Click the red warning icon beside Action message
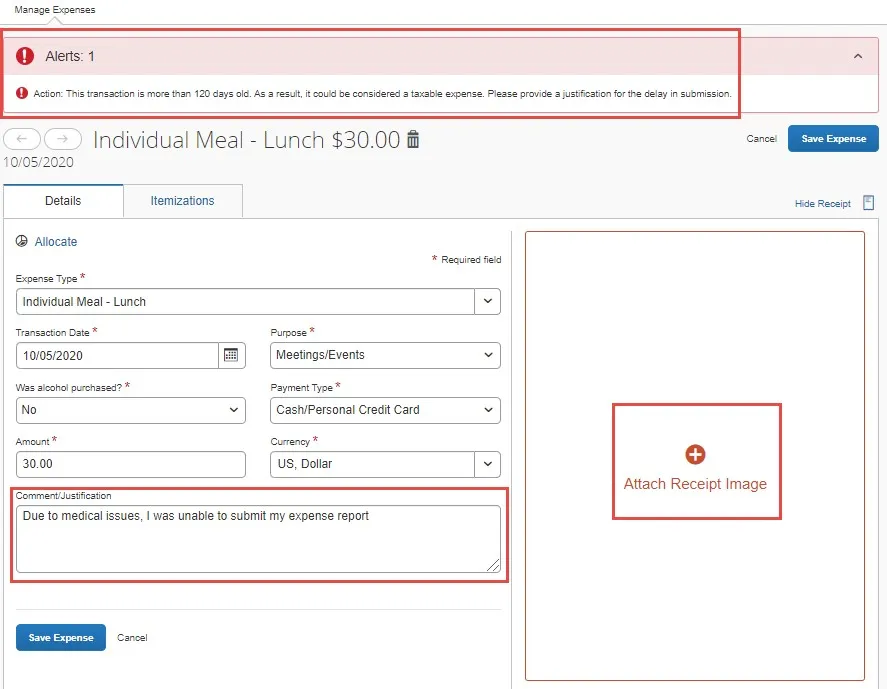 coord(22,93)
